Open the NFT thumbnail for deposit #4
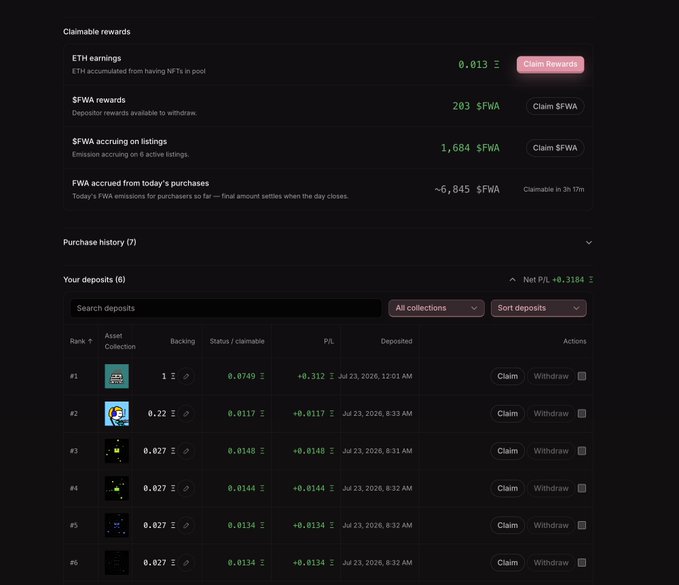 coord(116,488)
